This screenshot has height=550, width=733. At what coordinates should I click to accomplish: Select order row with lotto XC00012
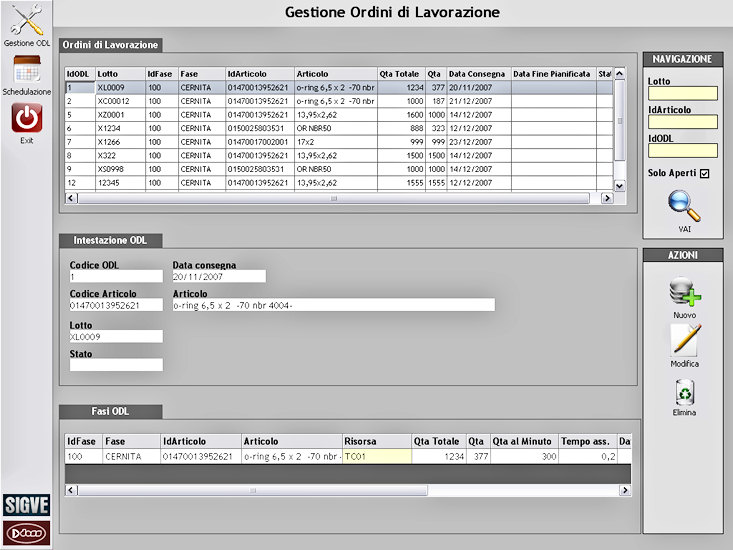pos(119,101)
